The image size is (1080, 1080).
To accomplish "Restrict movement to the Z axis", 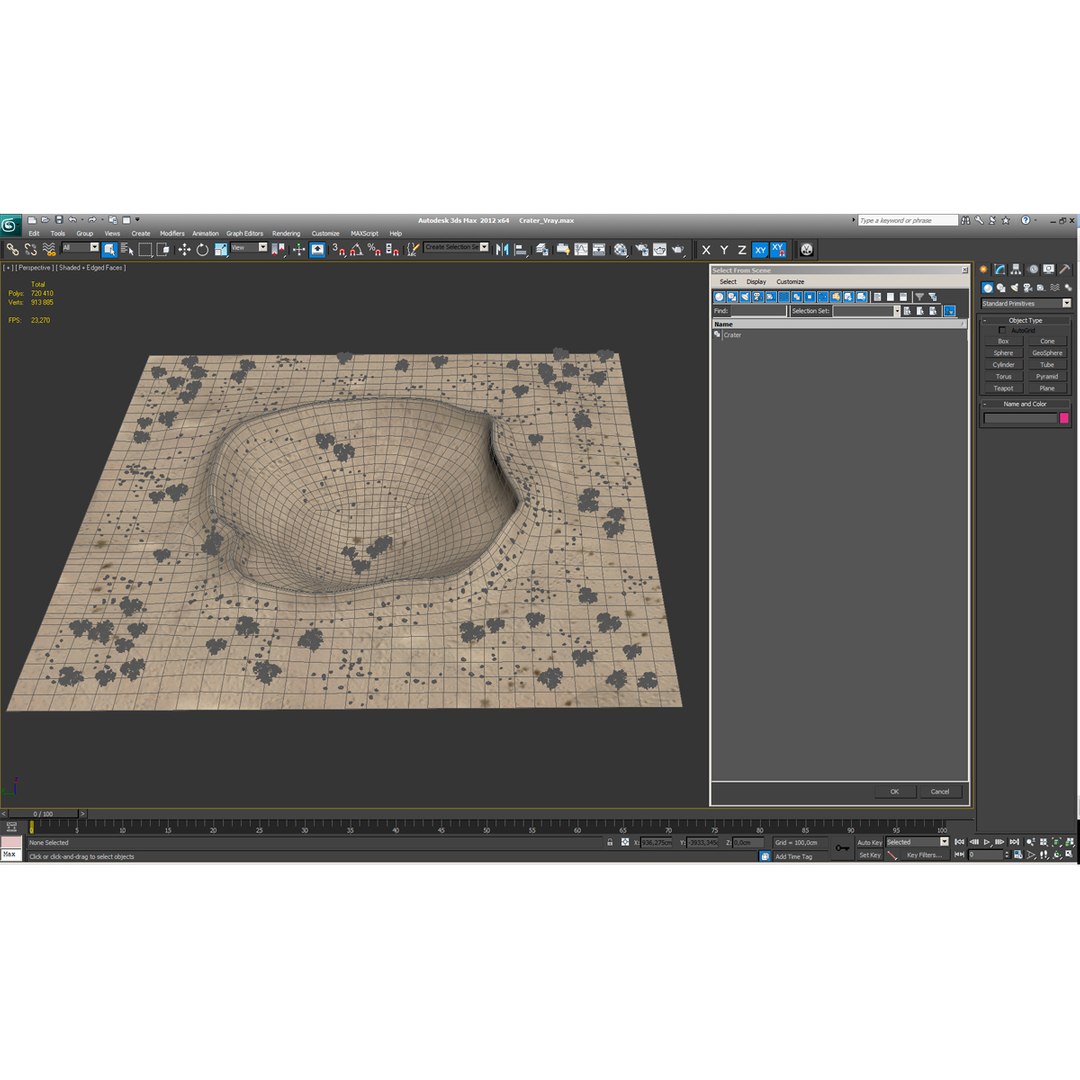I will pos(742,250).
